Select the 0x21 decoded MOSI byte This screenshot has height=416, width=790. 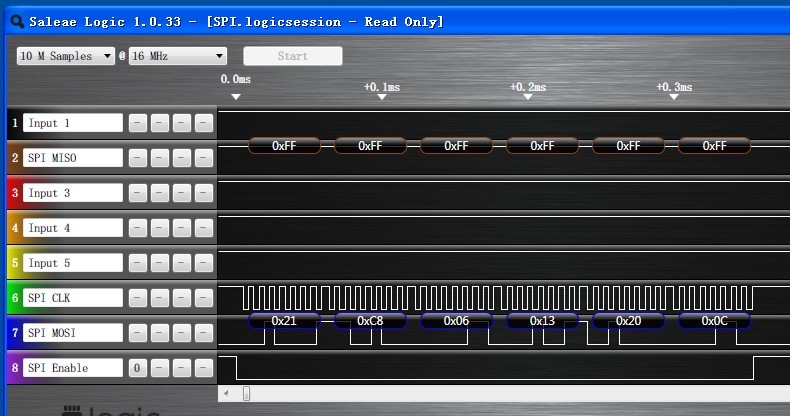point(284,321)
